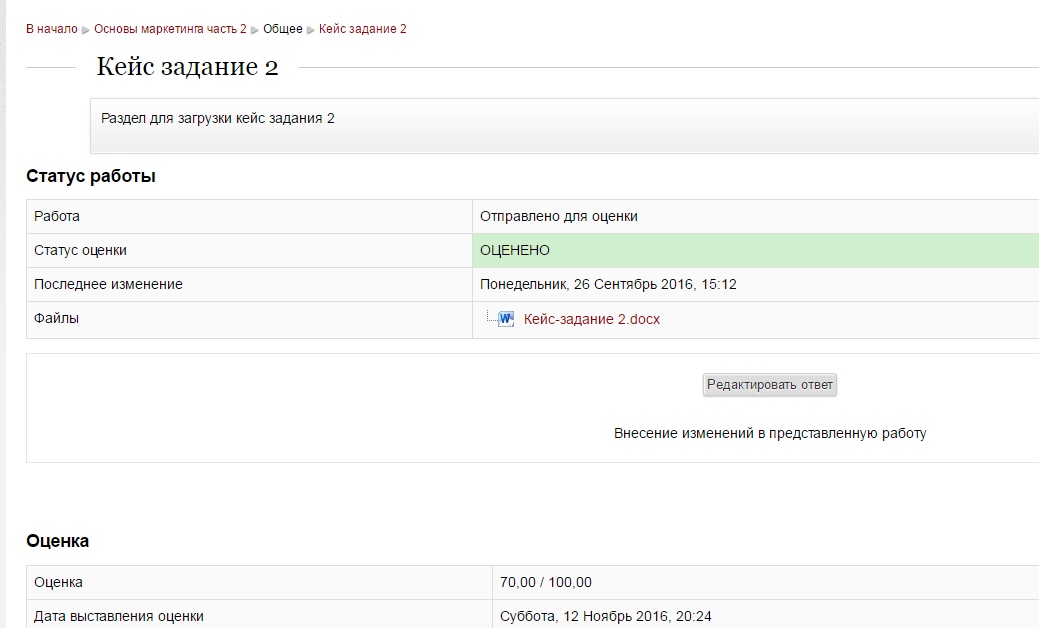Image resolution: width=1039 pixels, height=628 pixels.
Task: Open the «Кейс-задание 2.docx» file link
Action: coord(591,320)
